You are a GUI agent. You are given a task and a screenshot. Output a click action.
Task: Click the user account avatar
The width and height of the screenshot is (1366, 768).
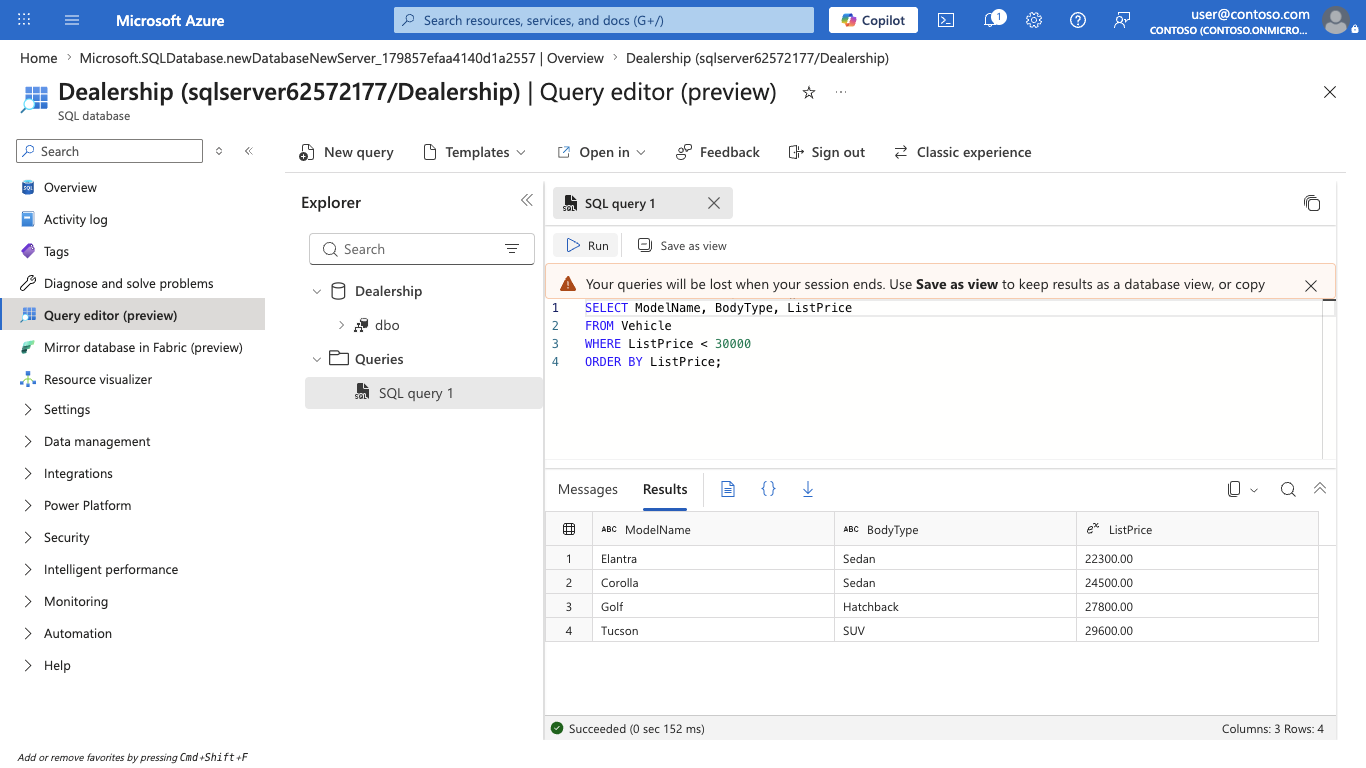1335,20
